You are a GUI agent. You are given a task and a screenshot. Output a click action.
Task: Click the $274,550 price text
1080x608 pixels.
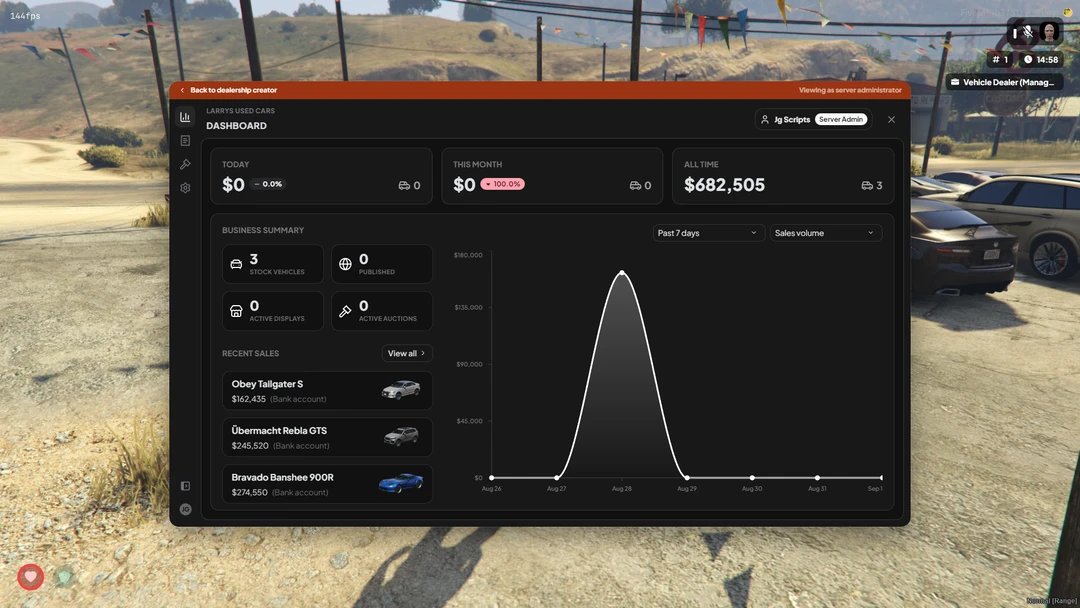coord(249,492)
